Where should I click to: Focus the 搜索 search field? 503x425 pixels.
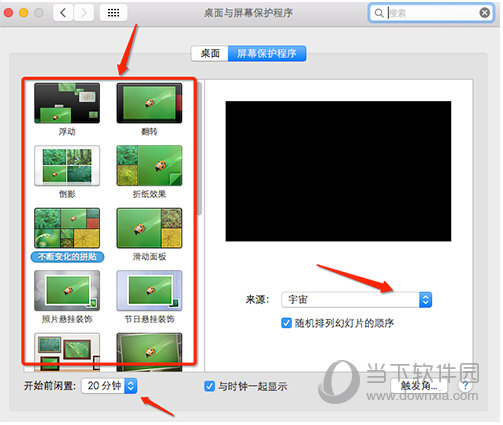pos(432,13)
